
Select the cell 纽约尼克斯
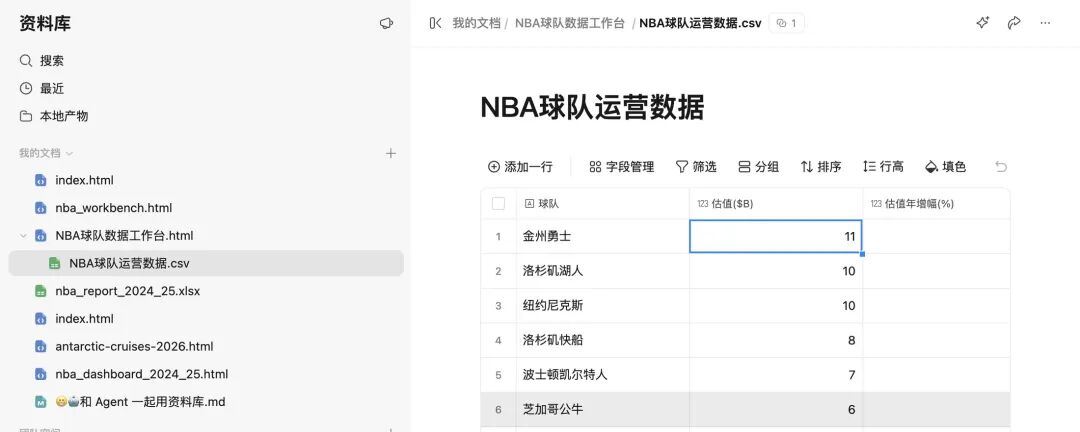click(x=603, y=305)
